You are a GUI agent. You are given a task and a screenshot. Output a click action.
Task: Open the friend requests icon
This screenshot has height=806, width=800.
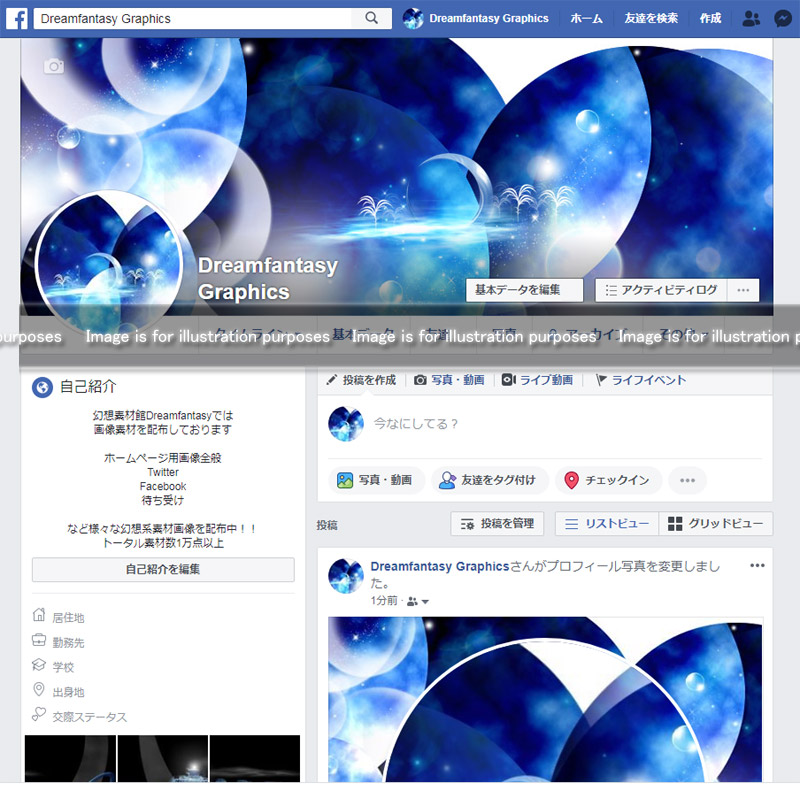click(752, 18)
